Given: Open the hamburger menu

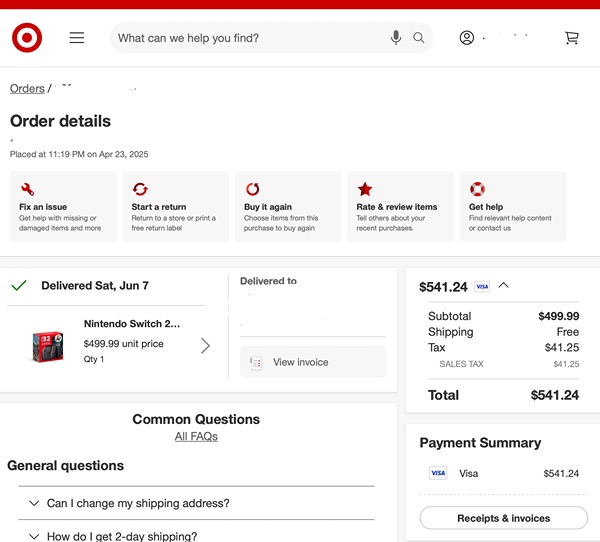Looking at the screenshot, I should pyautogui.click(x=77, y=38).
